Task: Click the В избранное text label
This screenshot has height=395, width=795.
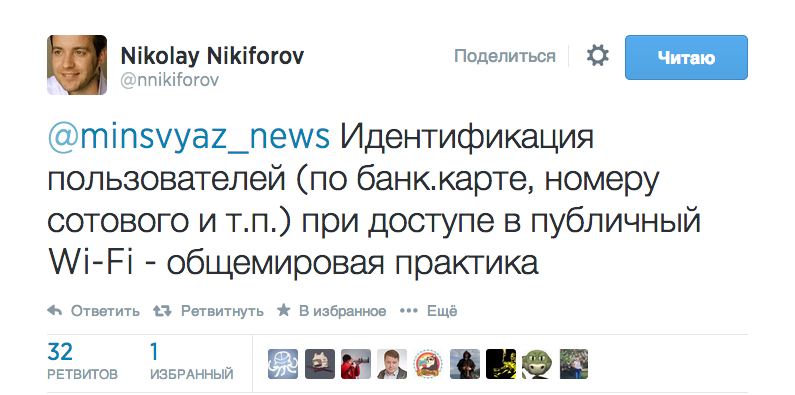Action: 342,310
